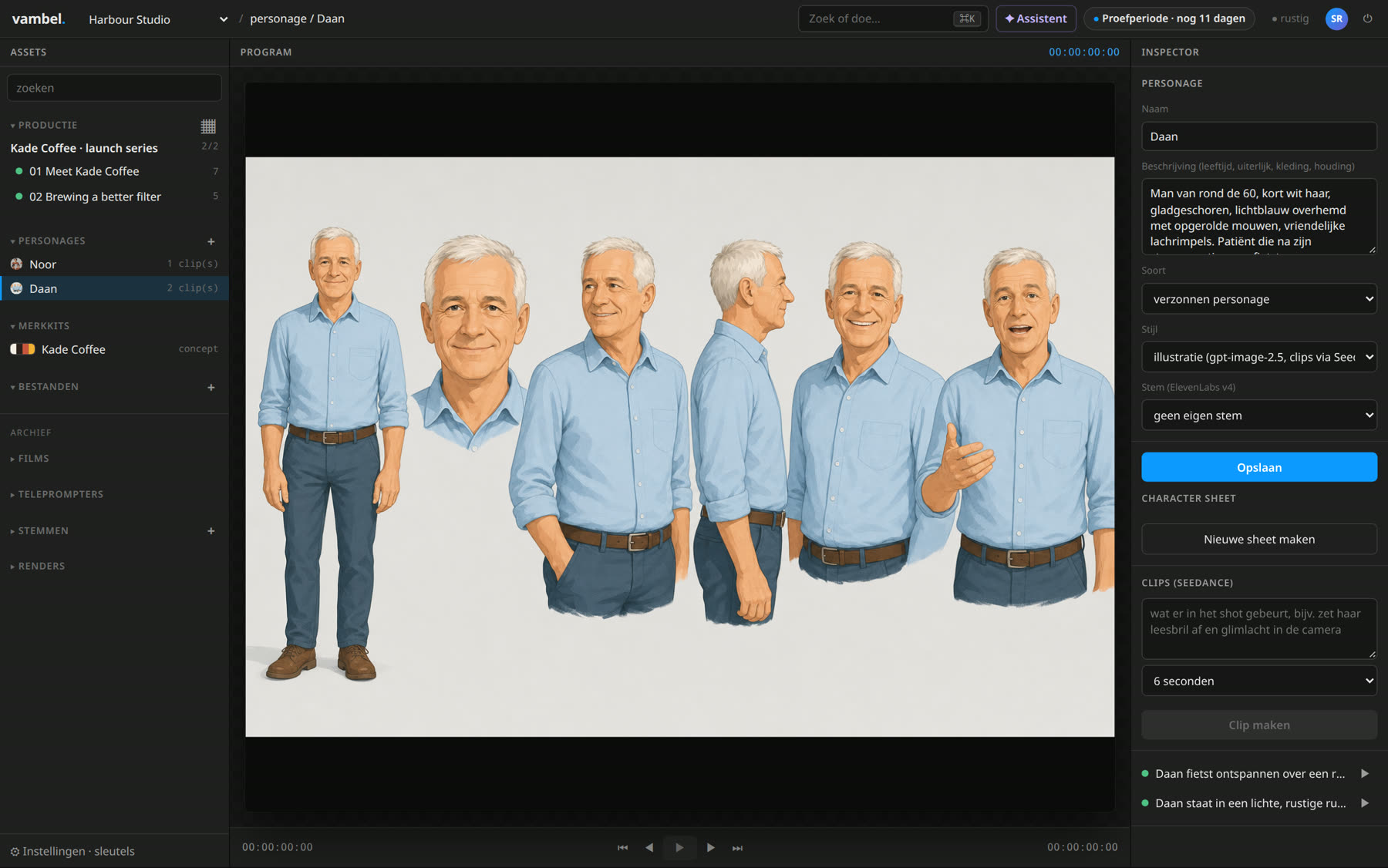The height and width of the screenshot is (868, 1388).
Task: Click the 'Clip maken' button
Action: pyautogui.click(x=1259, y=725)
